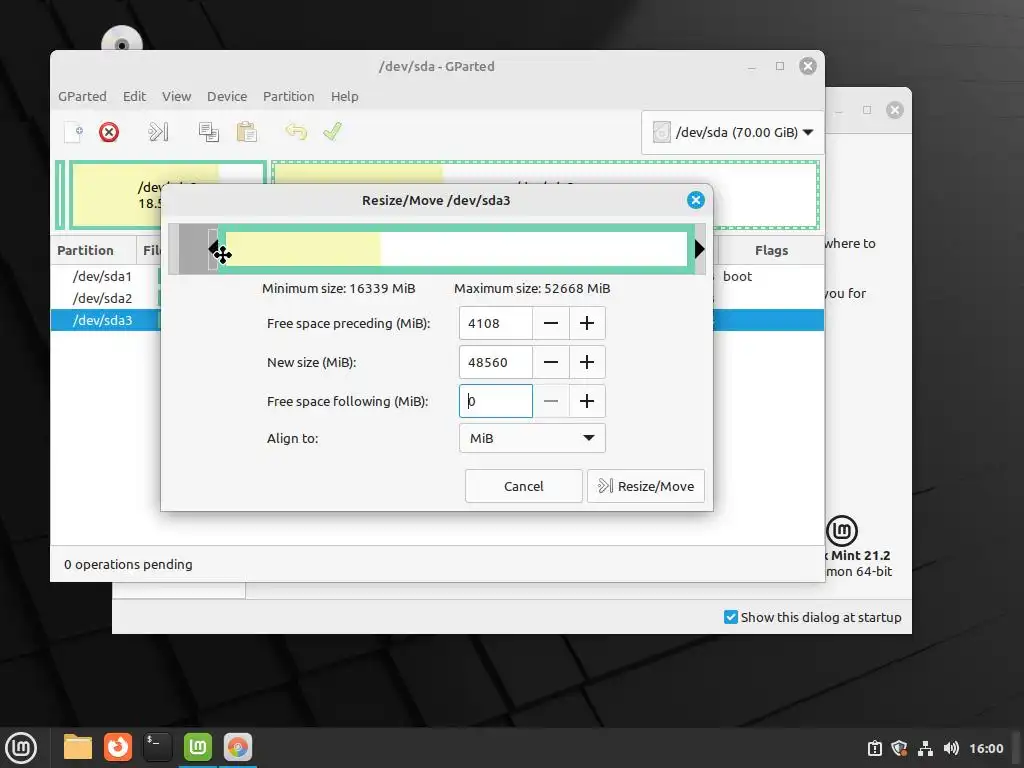Click the left resize handle arrow
The width and height of the screenshot is (1024, 768).
pyautogui.click(x=213, y=249)
